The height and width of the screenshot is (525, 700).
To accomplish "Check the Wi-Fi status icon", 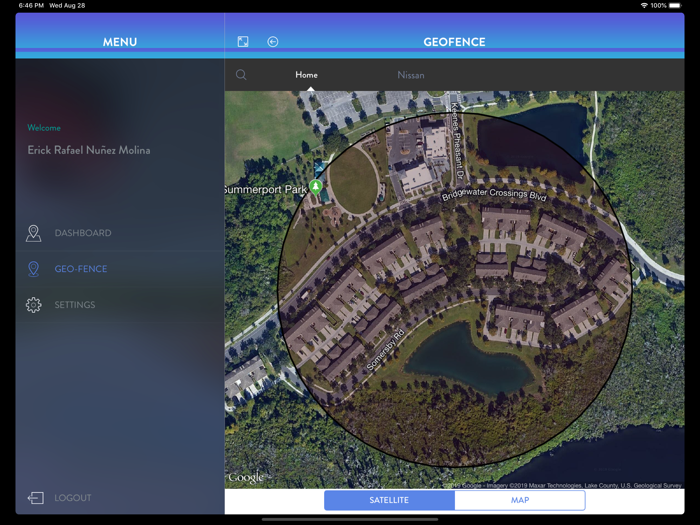I will [644, 5].
